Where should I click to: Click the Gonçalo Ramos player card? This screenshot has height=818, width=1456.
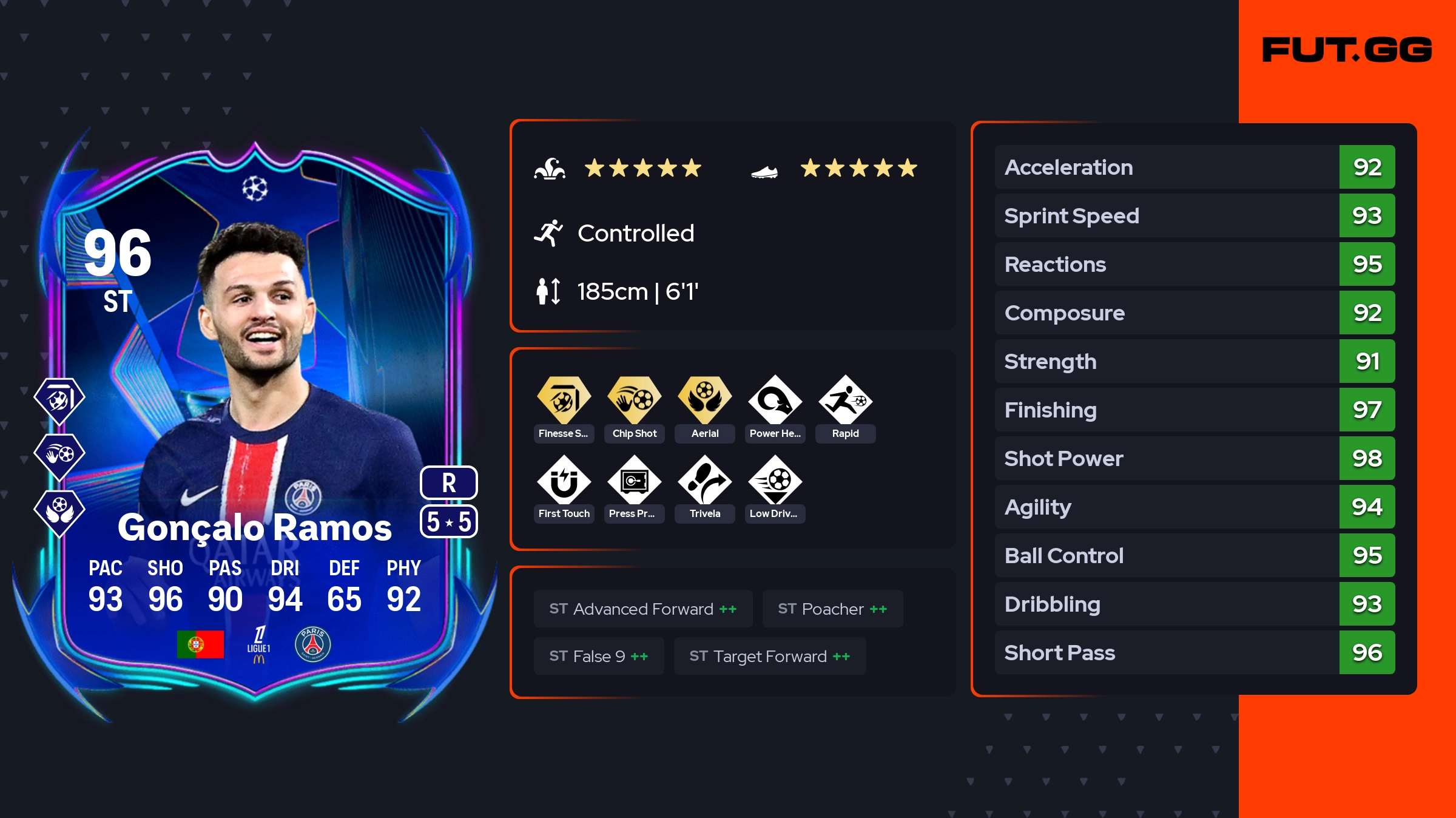(255, 425)
